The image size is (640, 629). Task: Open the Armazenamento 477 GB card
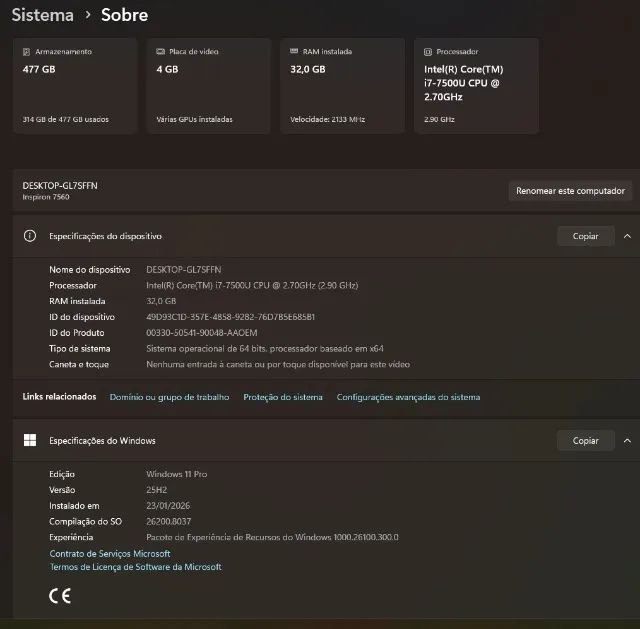[x=75, y=86]
